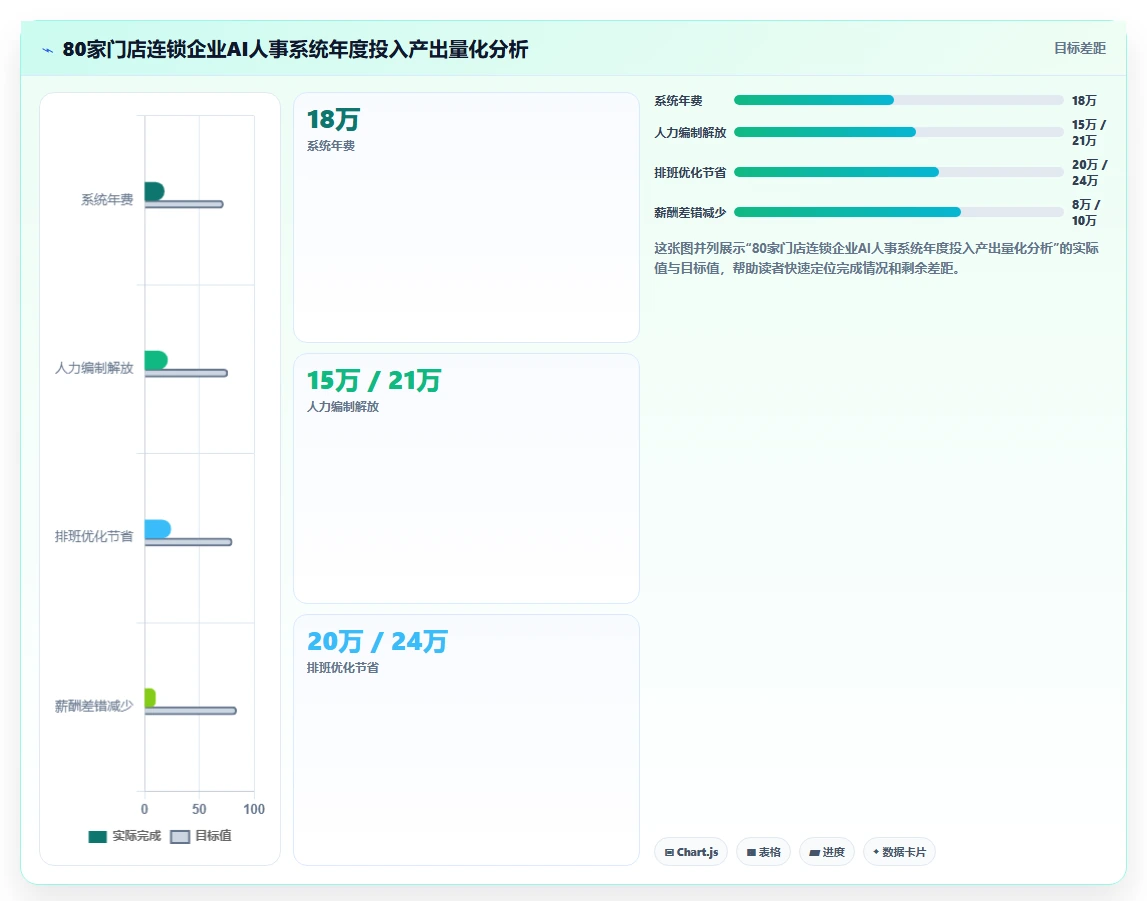Click the dashboard title heading

pos(295,50)
